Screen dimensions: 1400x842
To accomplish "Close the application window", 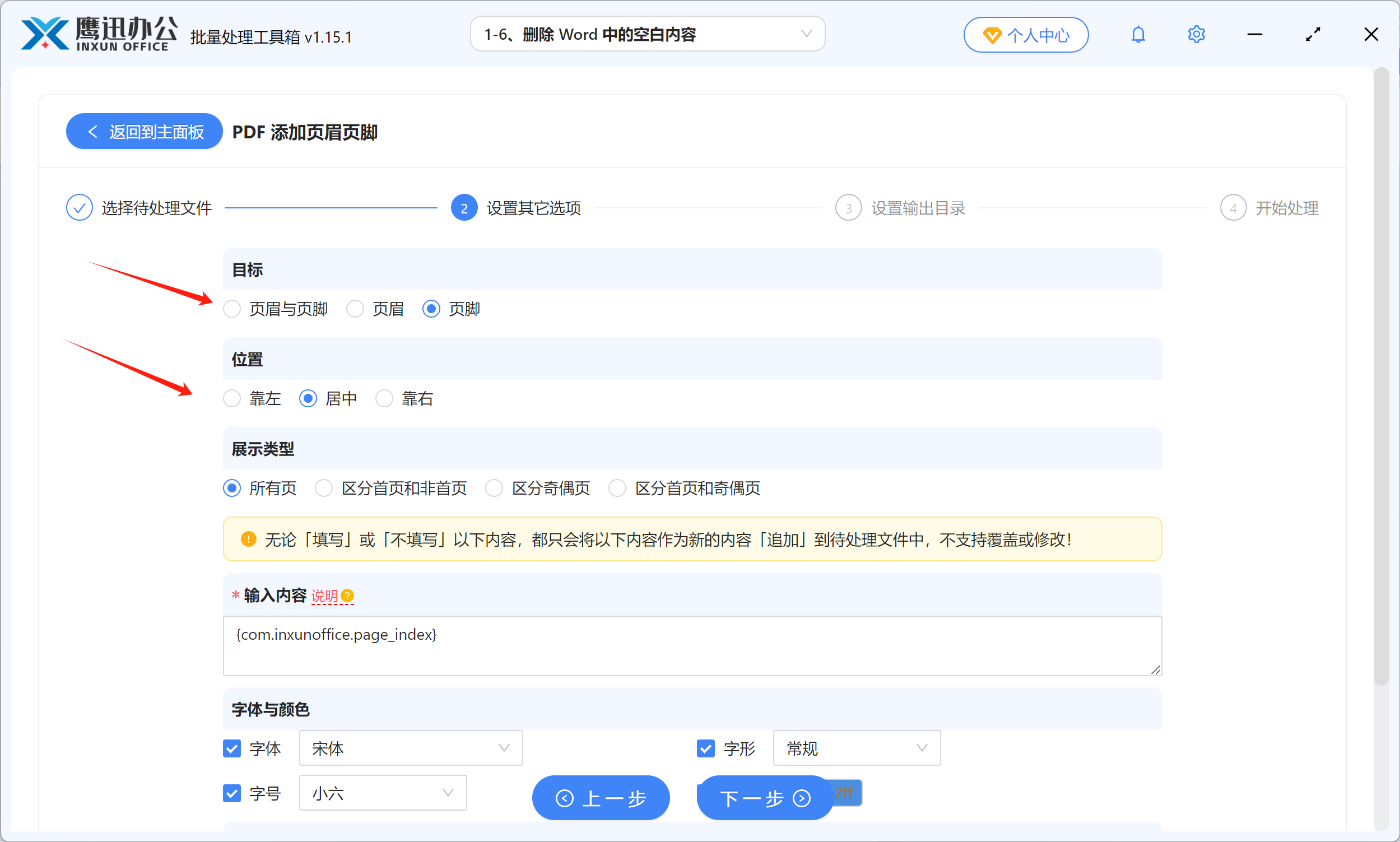I will coord(1370,35).
